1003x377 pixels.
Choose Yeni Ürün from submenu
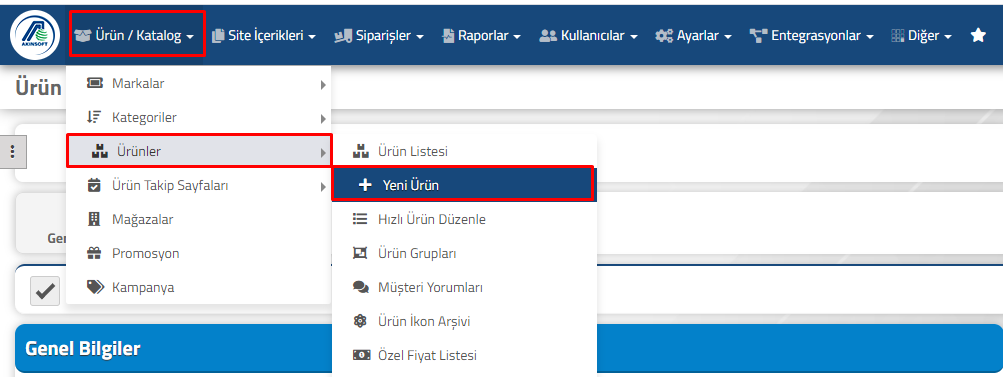[x=463, y=185]
